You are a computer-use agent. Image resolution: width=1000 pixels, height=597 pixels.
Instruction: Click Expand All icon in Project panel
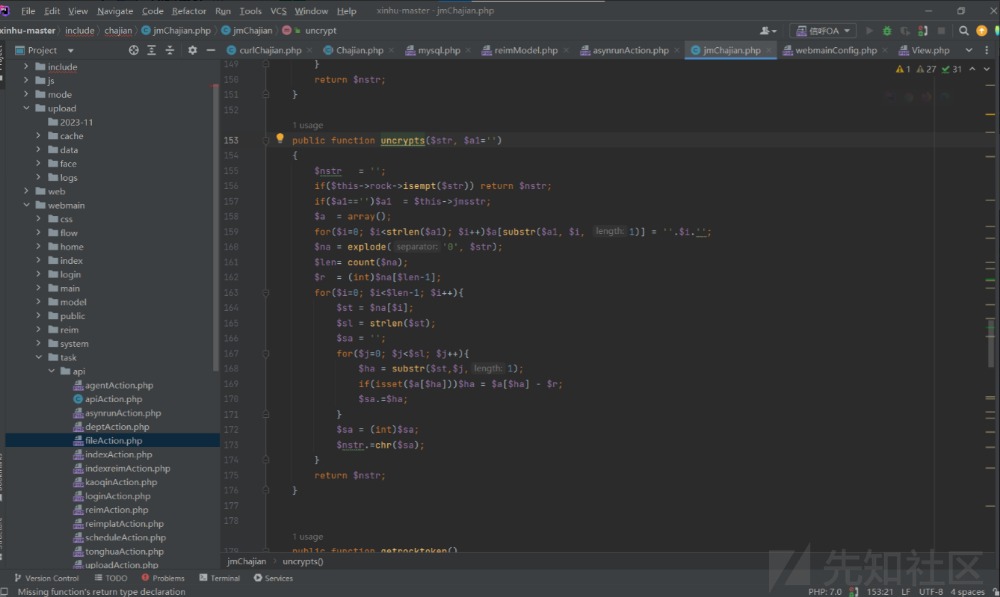tap(151, 50)
